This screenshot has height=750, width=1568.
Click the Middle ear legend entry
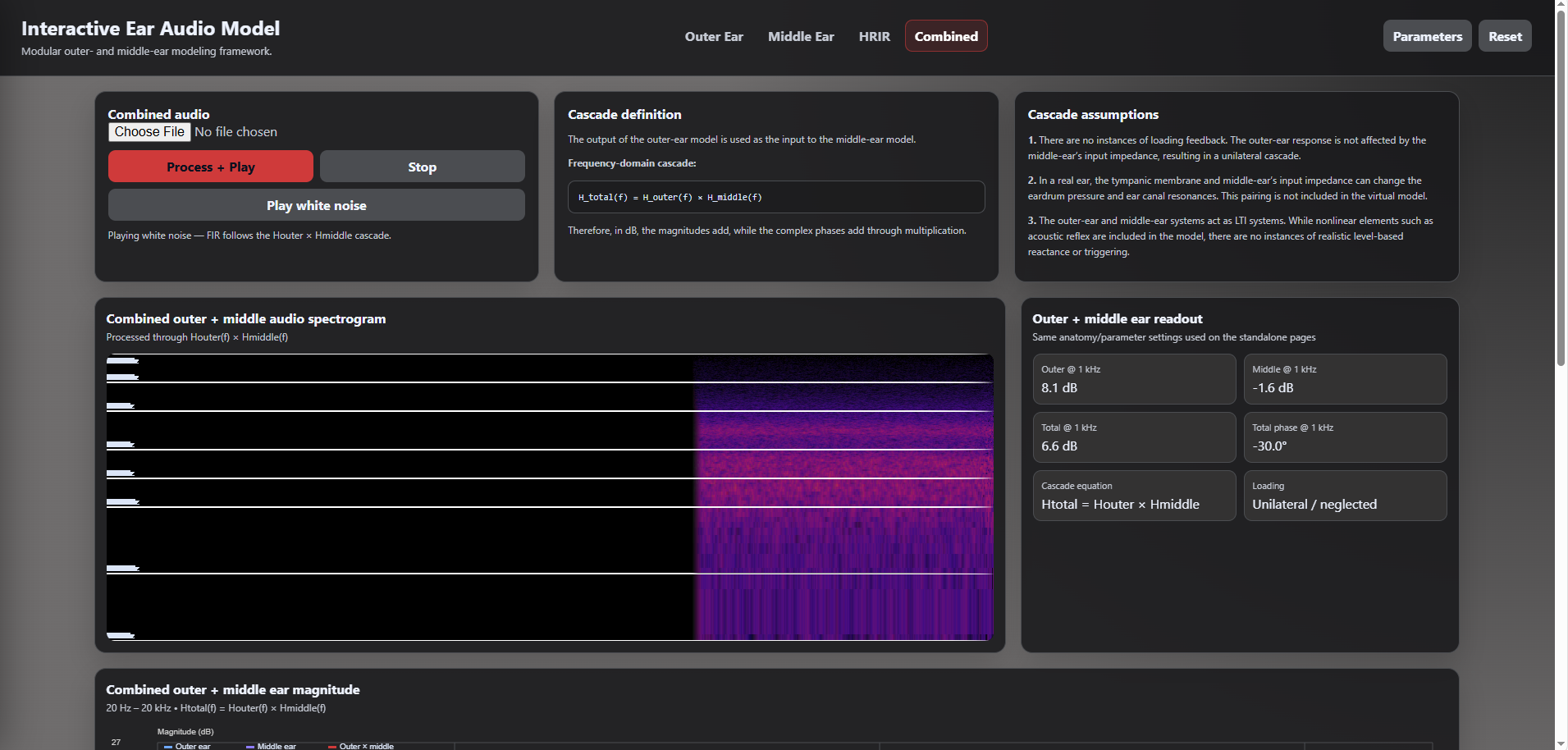[x=271, y=746]
